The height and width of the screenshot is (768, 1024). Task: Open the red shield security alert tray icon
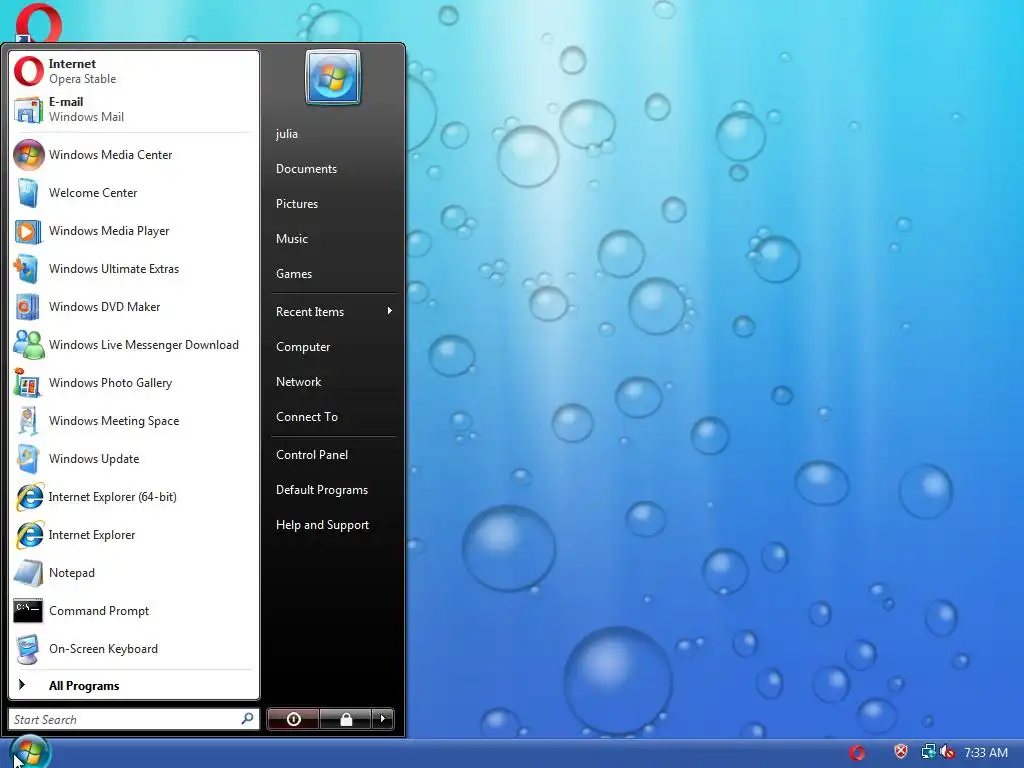tap(901, 752)
